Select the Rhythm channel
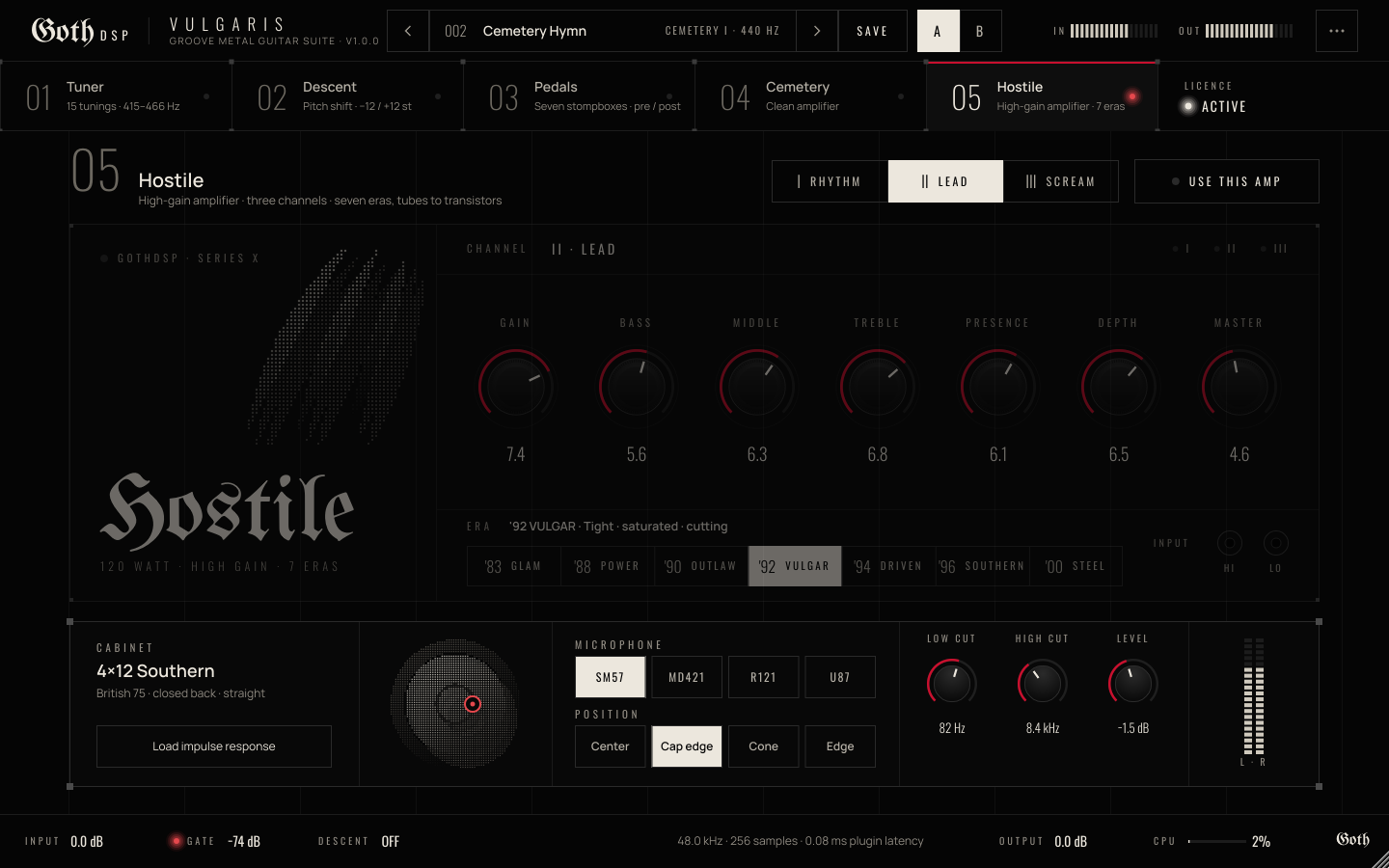Viewport: 1389px width, 868px height. (830, 181)
